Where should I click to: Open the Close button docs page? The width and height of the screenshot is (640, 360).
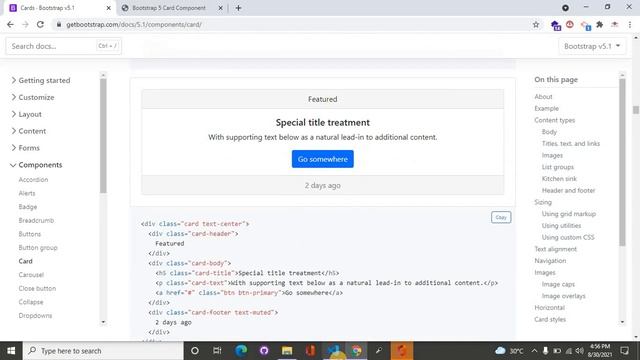pyautogui.click(x=37, y=289)
